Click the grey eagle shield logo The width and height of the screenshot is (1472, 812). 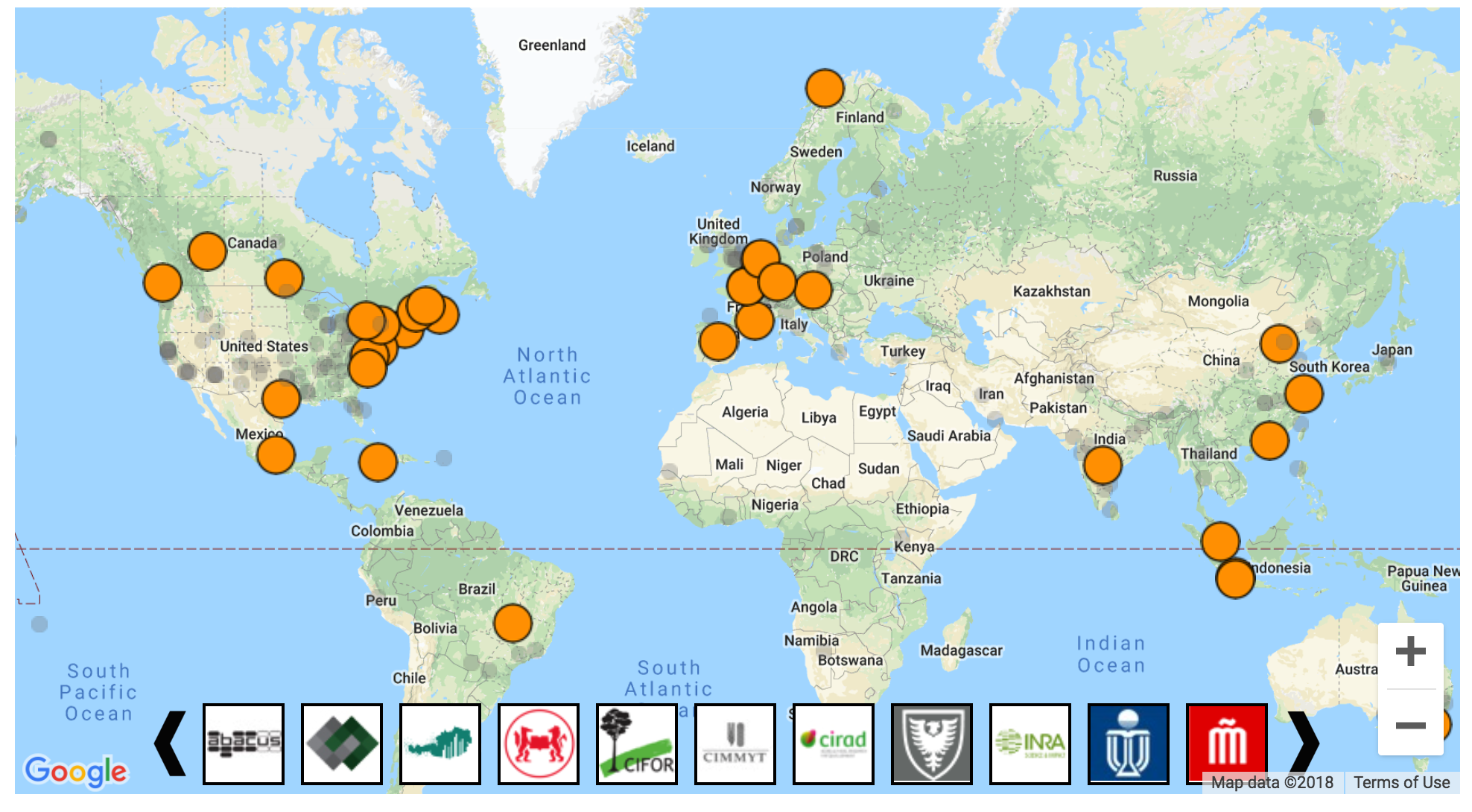tap(932, 743)
